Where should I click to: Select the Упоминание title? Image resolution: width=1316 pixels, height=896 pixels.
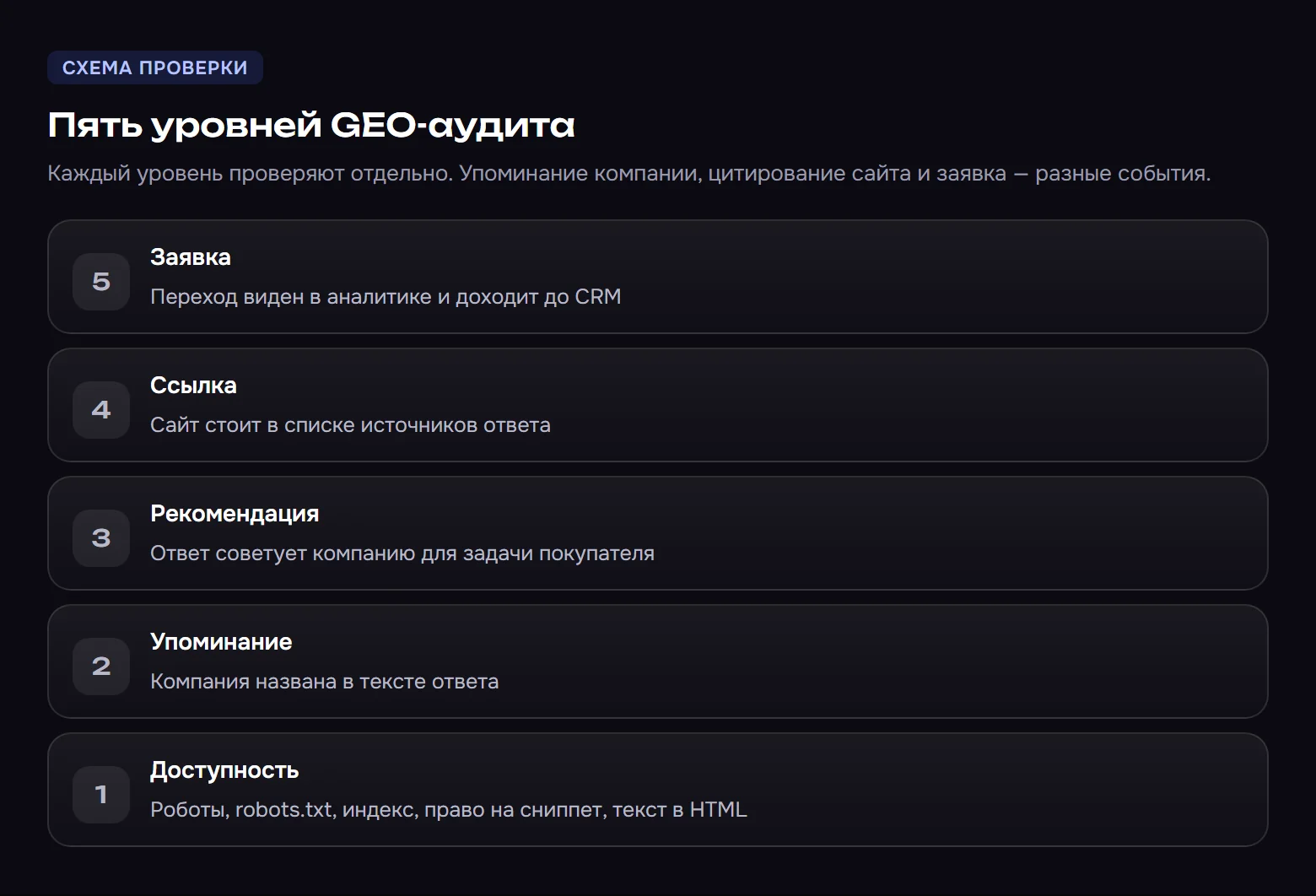click(221, 642)
